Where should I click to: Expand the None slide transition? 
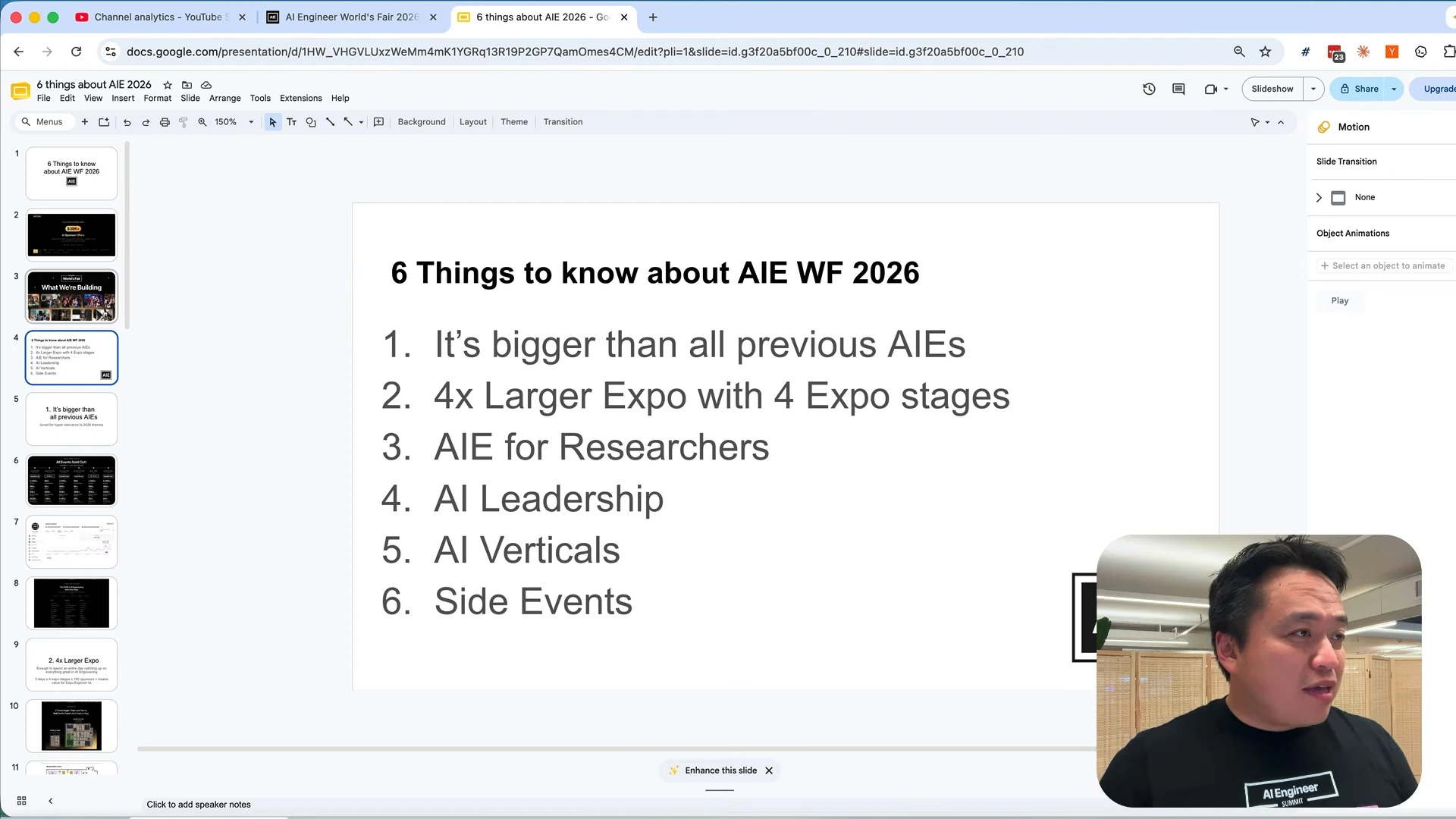coord(1319,197)
